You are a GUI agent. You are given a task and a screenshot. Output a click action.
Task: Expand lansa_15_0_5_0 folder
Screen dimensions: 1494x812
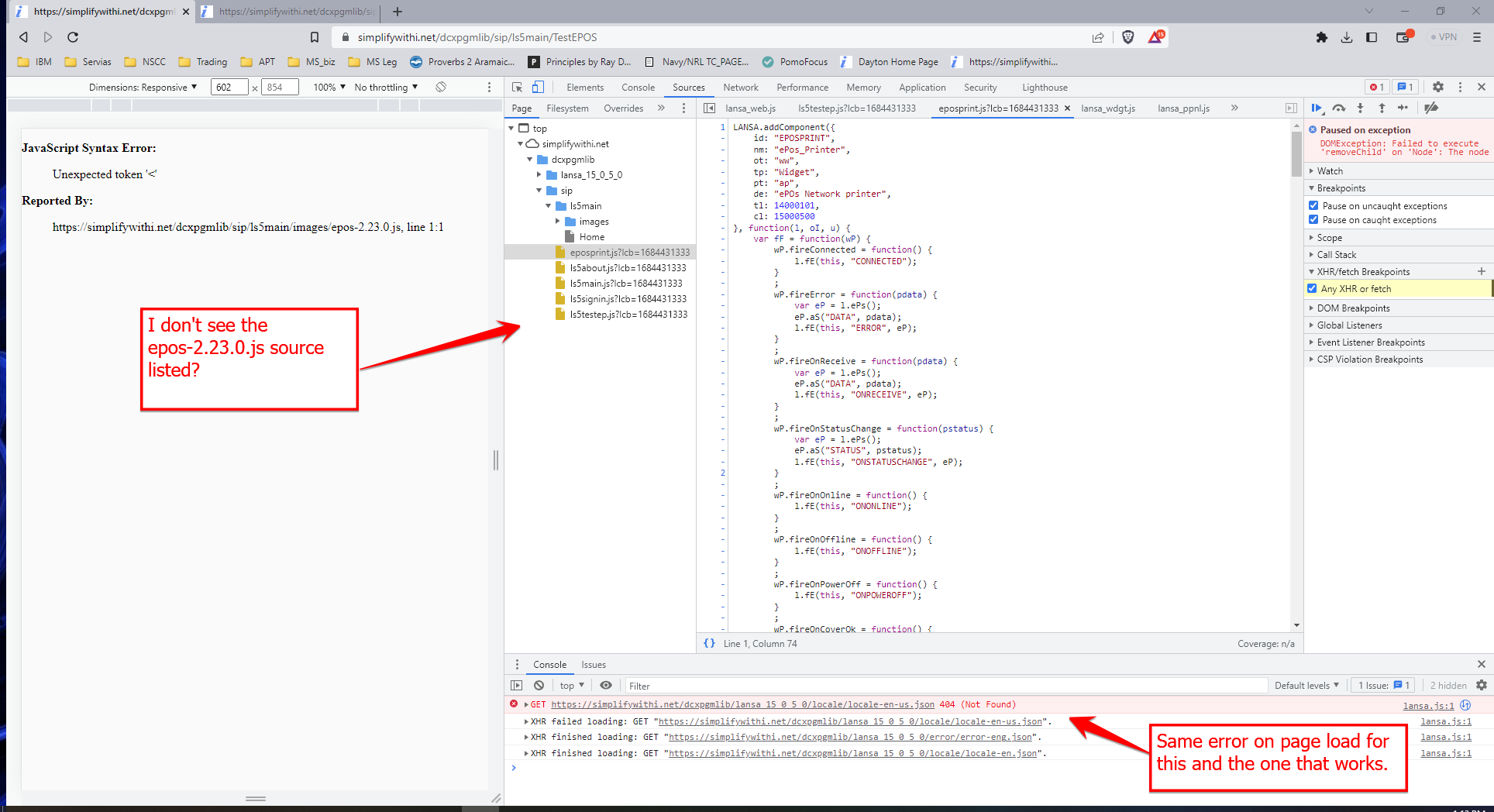[x=539, y=175]
